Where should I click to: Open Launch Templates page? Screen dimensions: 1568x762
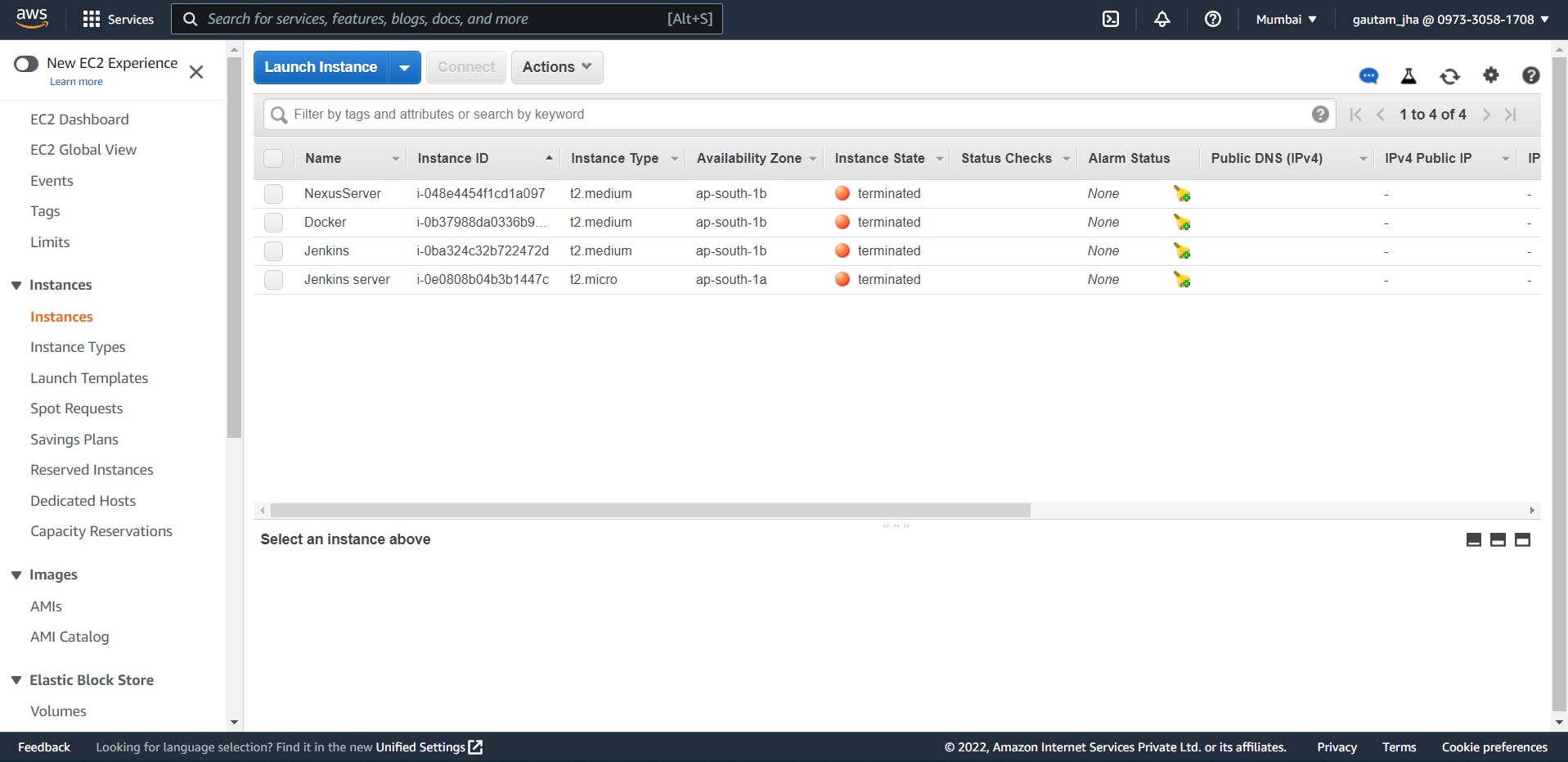89,378
